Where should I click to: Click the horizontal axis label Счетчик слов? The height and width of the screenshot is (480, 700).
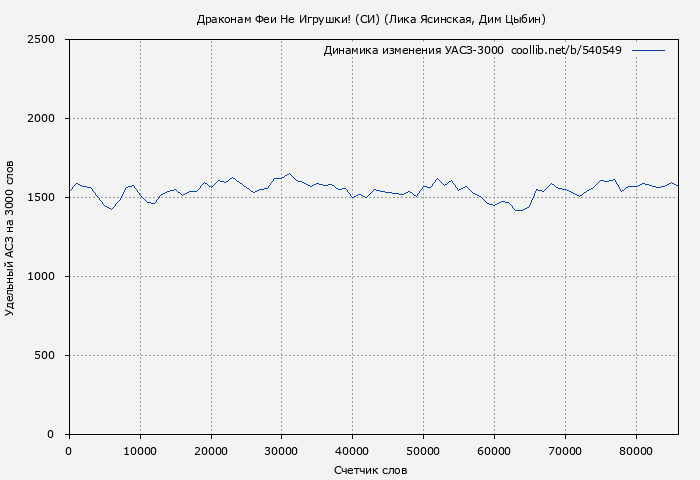tap(371, 469)
